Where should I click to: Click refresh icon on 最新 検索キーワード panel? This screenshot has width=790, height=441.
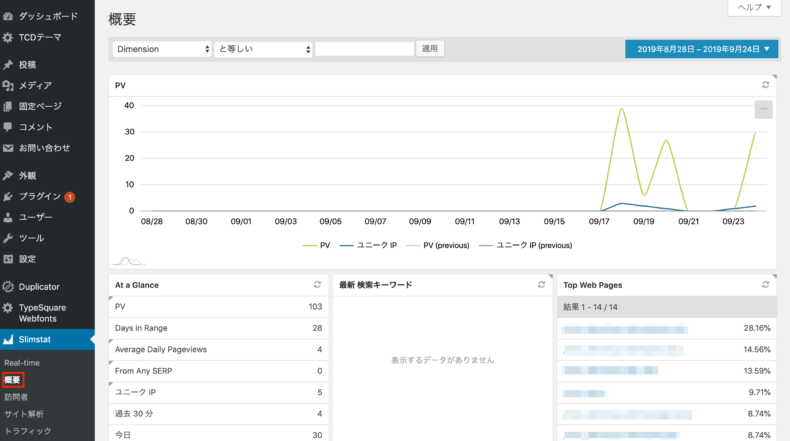point(541,285)
